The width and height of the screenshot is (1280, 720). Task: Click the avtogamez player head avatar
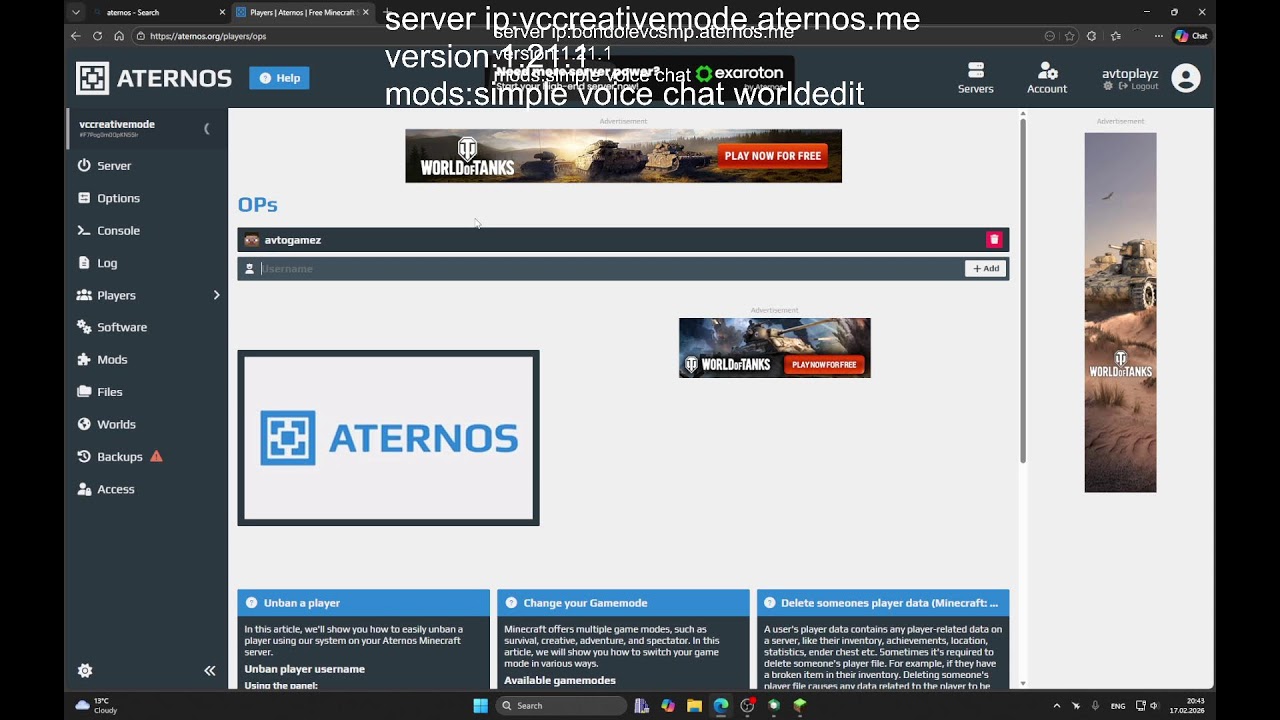(x=252, y=240)
